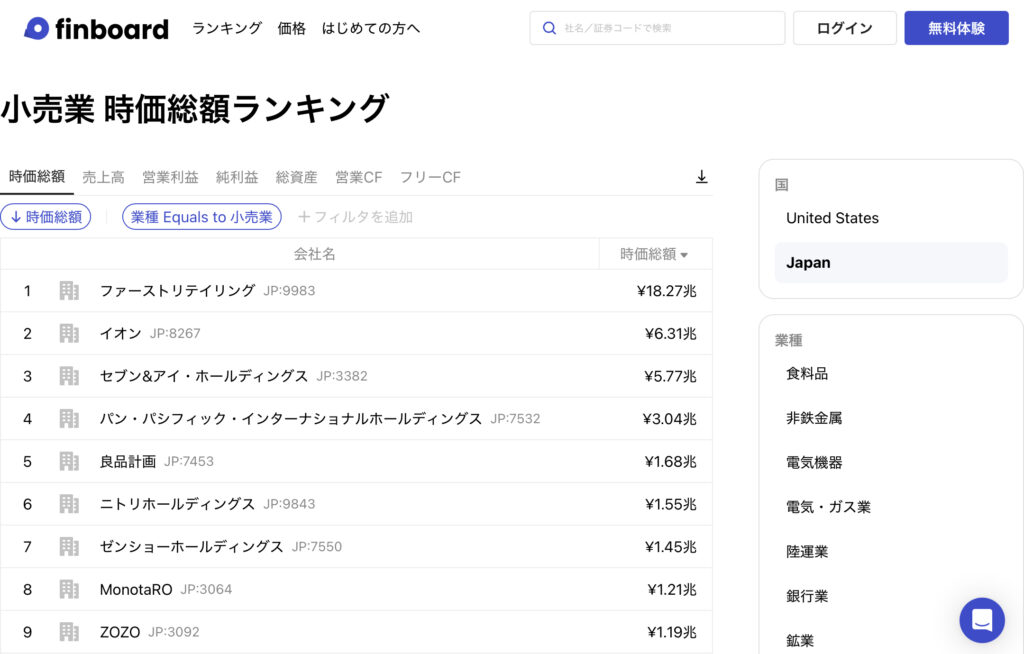Open the chat support bubble
The height and width of the screenshot is (654, 1024).
(x=981, y=620)
